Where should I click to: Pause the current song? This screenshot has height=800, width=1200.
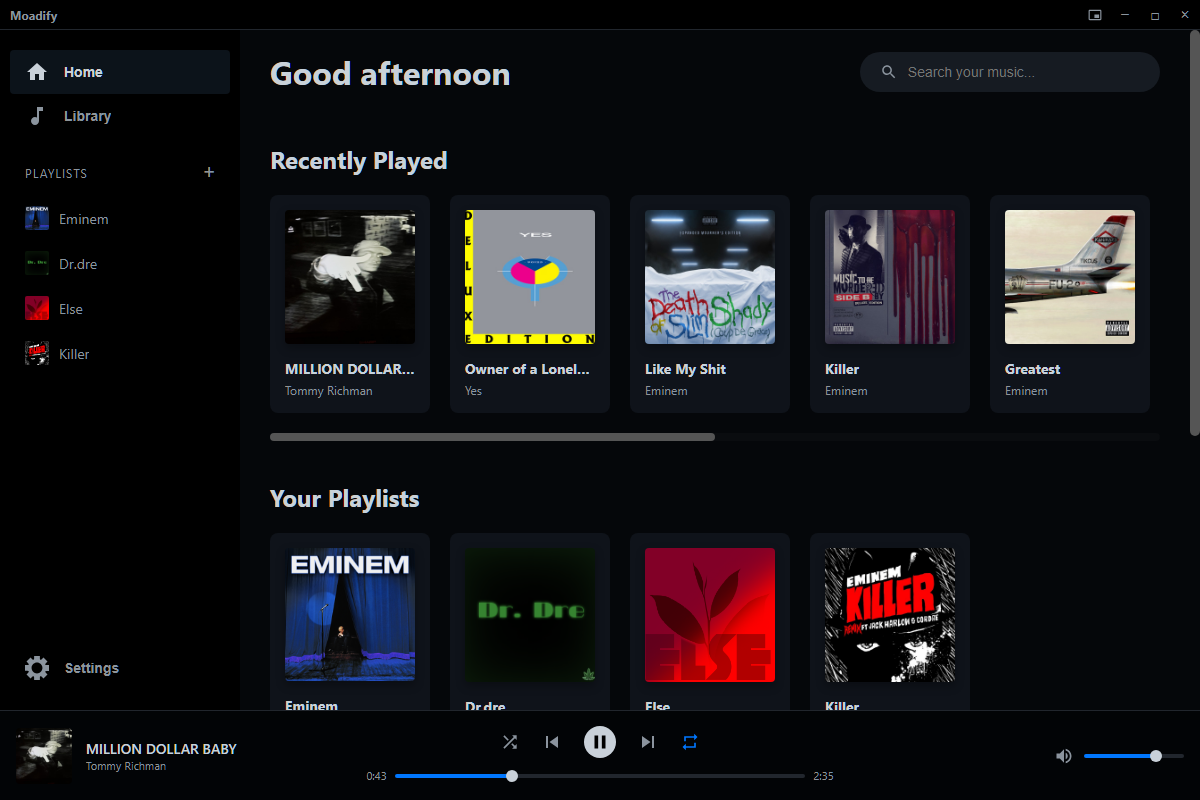click(x=600, y=742)
